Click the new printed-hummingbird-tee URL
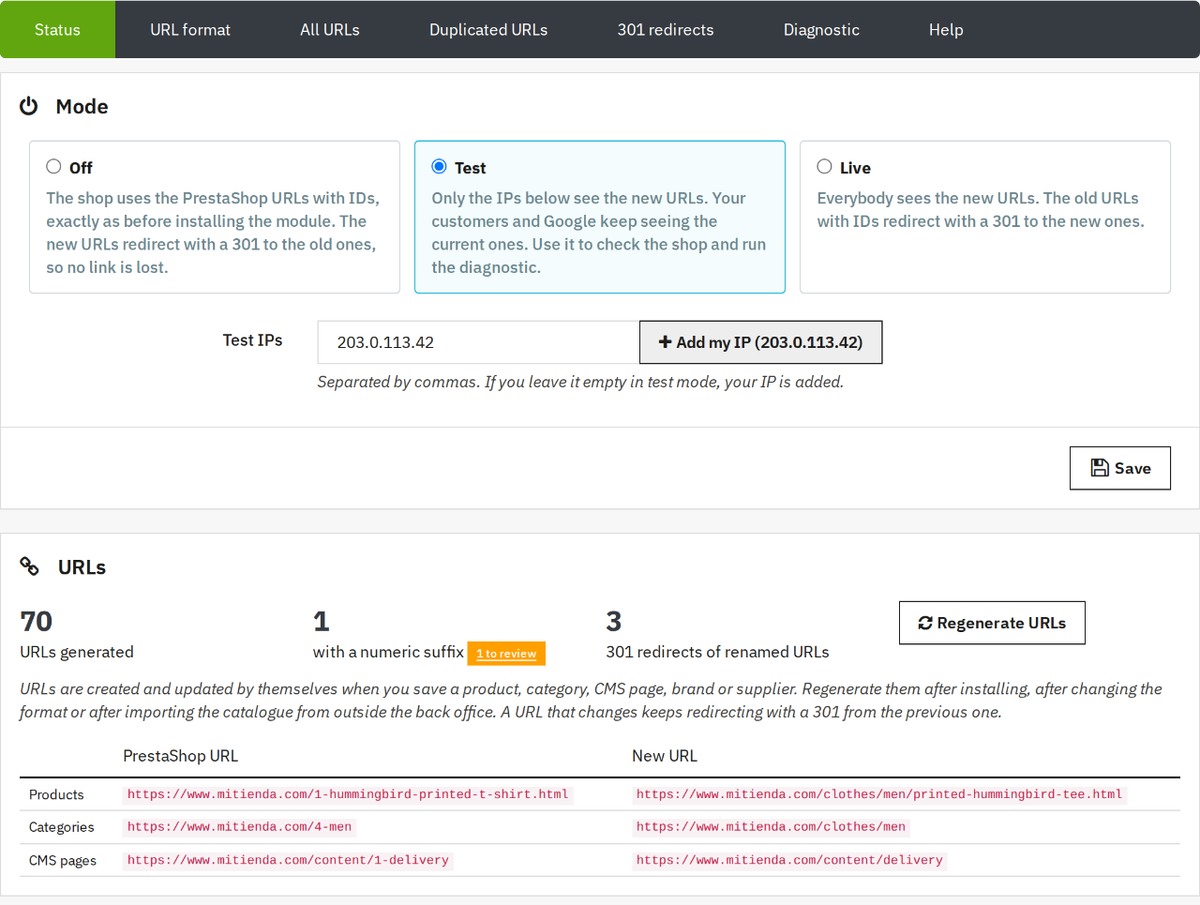1200x905 pixels. tap(879, 794)
